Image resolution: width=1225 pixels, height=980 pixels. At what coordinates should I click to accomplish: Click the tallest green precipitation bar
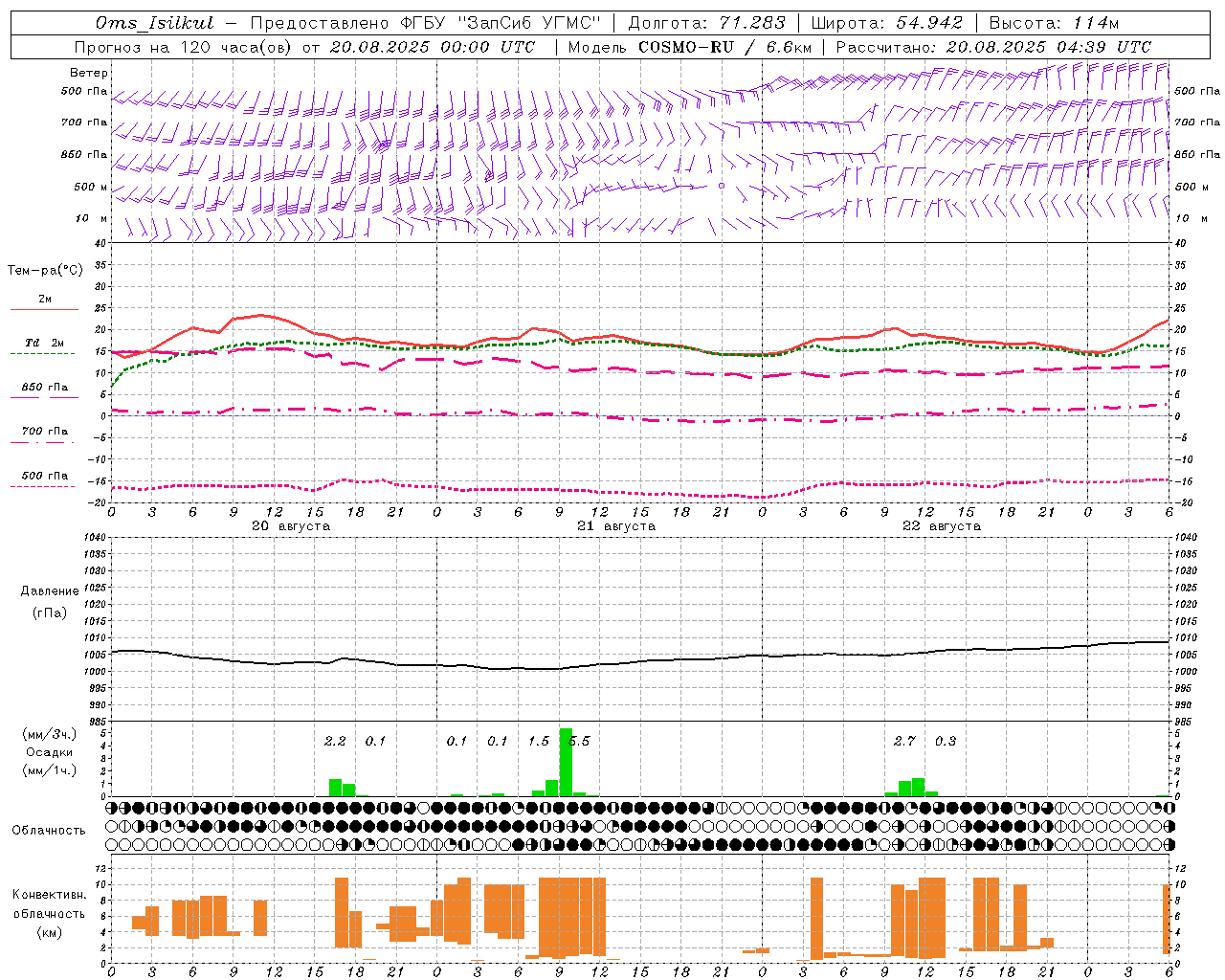(566, 762)
